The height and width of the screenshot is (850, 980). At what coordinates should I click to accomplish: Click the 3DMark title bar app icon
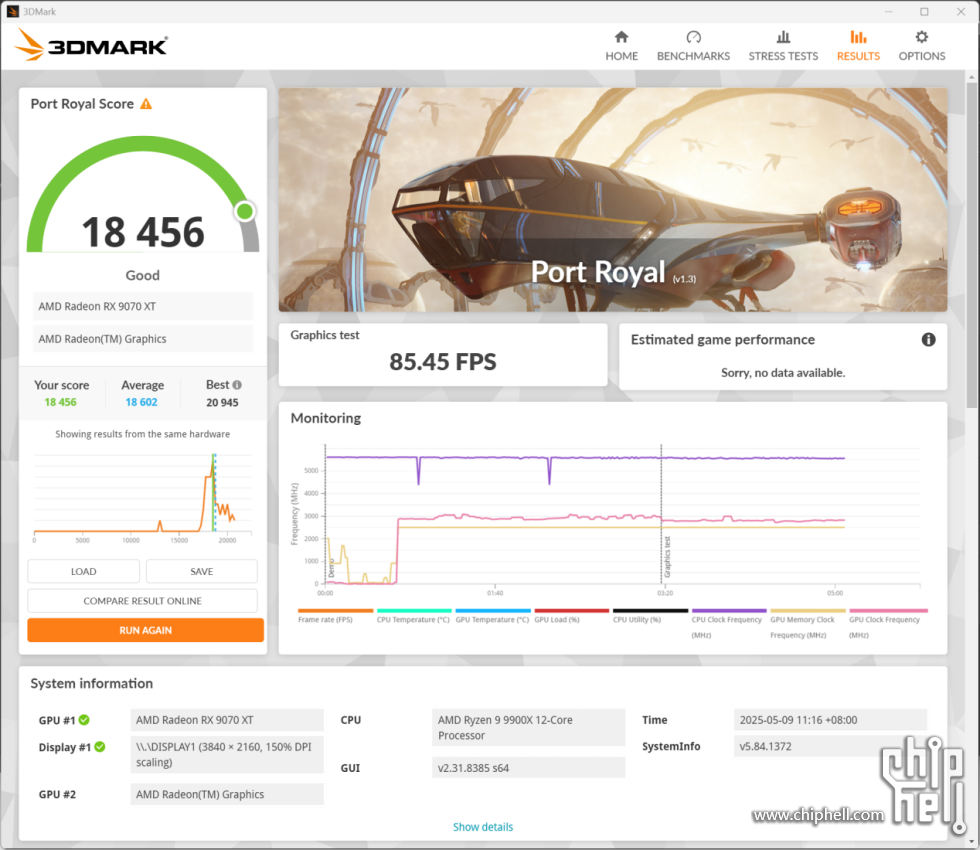[12, 11]
